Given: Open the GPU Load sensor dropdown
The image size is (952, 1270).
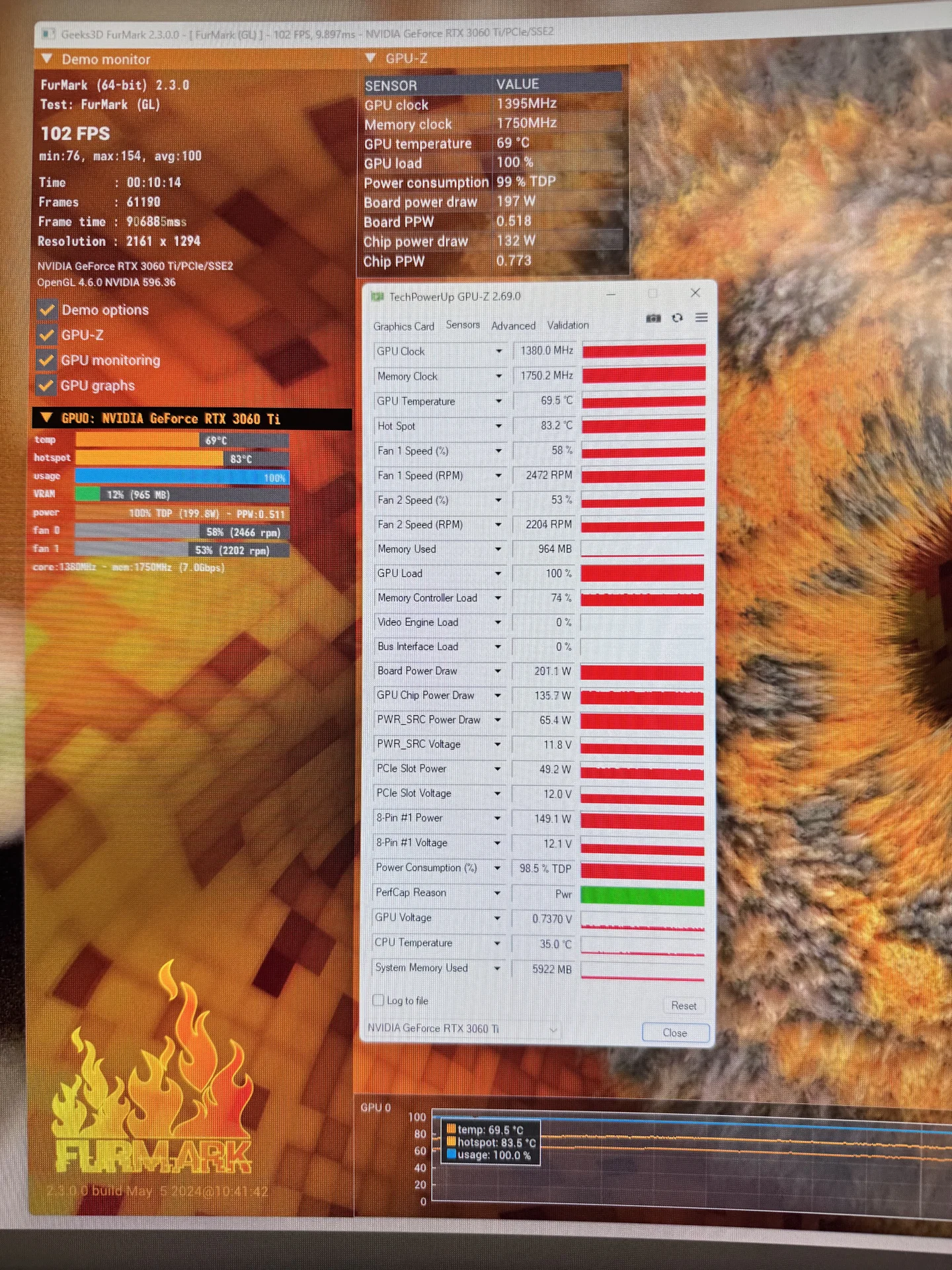Looking at the screenshot, I should pos(498,573).
